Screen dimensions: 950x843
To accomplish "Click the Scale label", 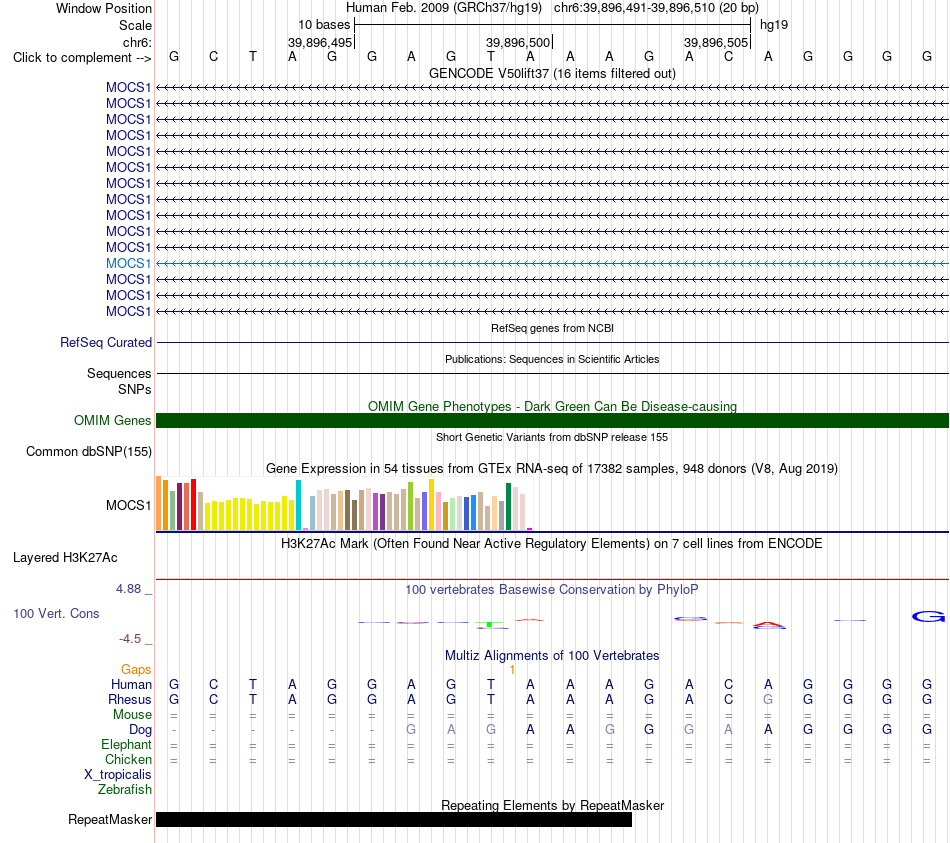I will (135, 25).
